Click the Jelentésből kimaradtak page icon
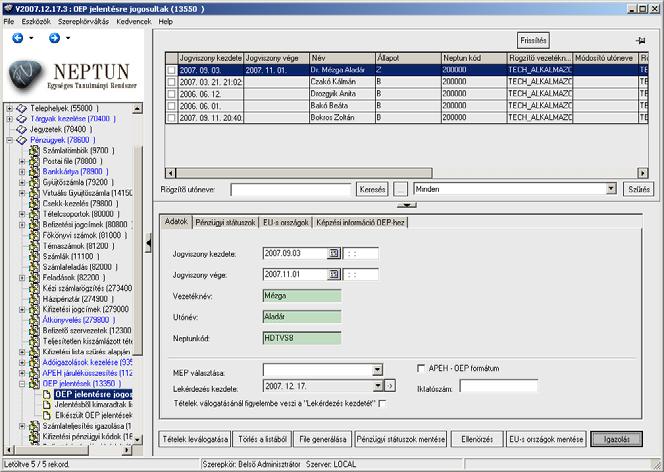The width and height of the screenshot is (664, 472). (47, 405)
